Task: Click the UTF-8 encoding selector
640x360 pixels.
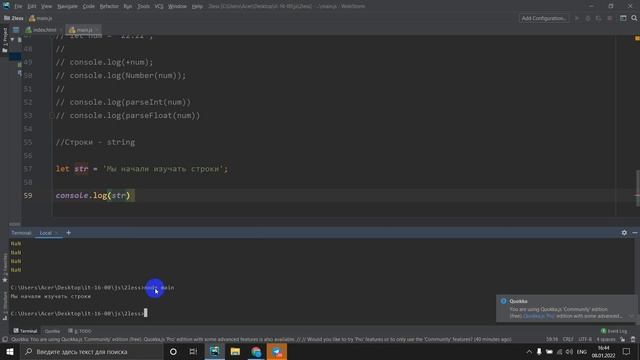Action: (585, 339)
